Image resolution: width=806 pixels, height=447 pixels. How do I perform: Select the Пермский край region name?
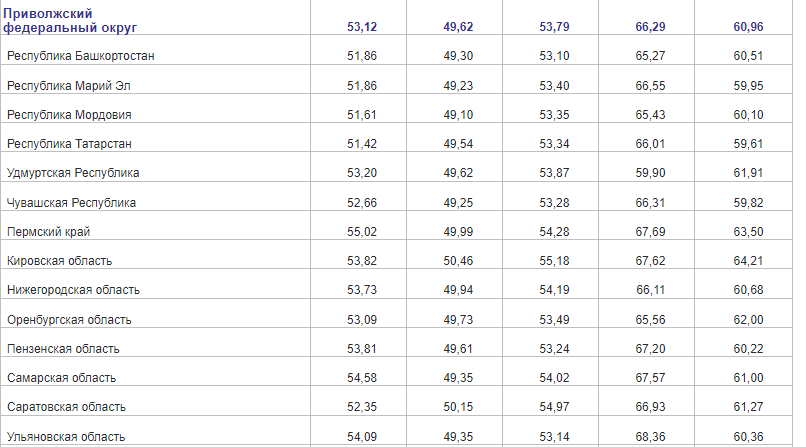tap(47, 232)
